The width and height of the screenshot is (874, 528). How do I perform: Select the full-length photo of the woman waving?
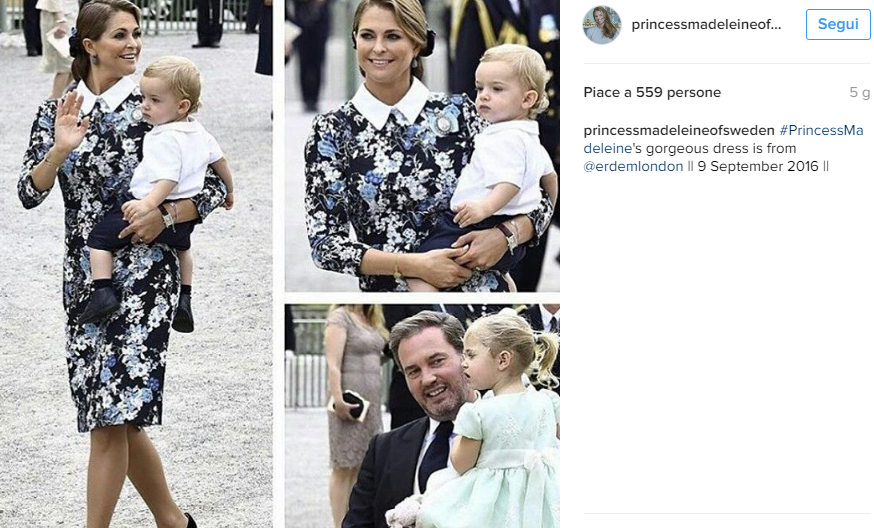pyautogui.click(x=137, y=264)
